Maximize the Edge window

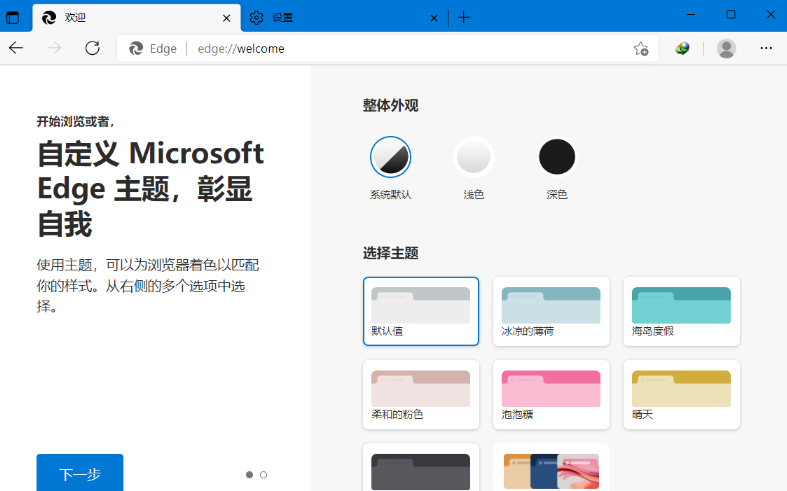(x=731, y=15)
